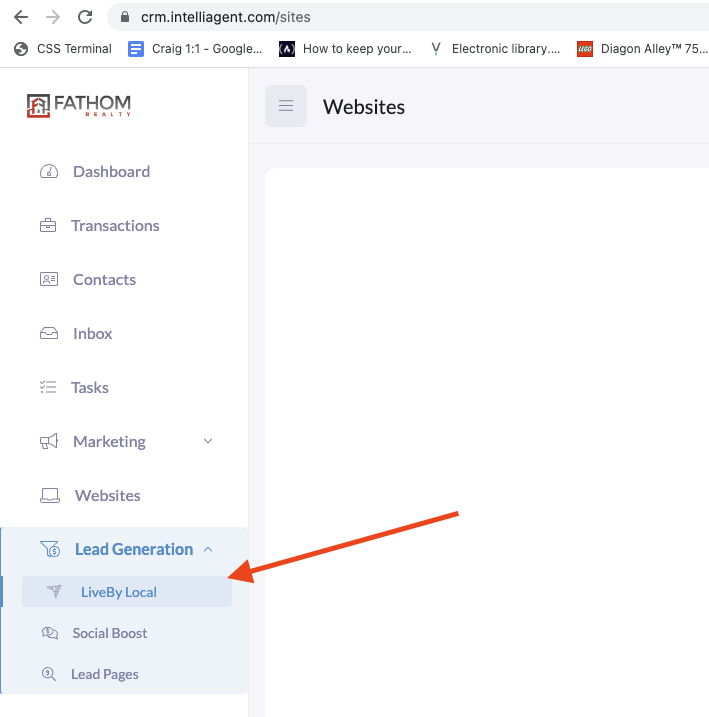Open Websites in the sidebar
Viewport: 709px width, 717px height.
point(107,495)
